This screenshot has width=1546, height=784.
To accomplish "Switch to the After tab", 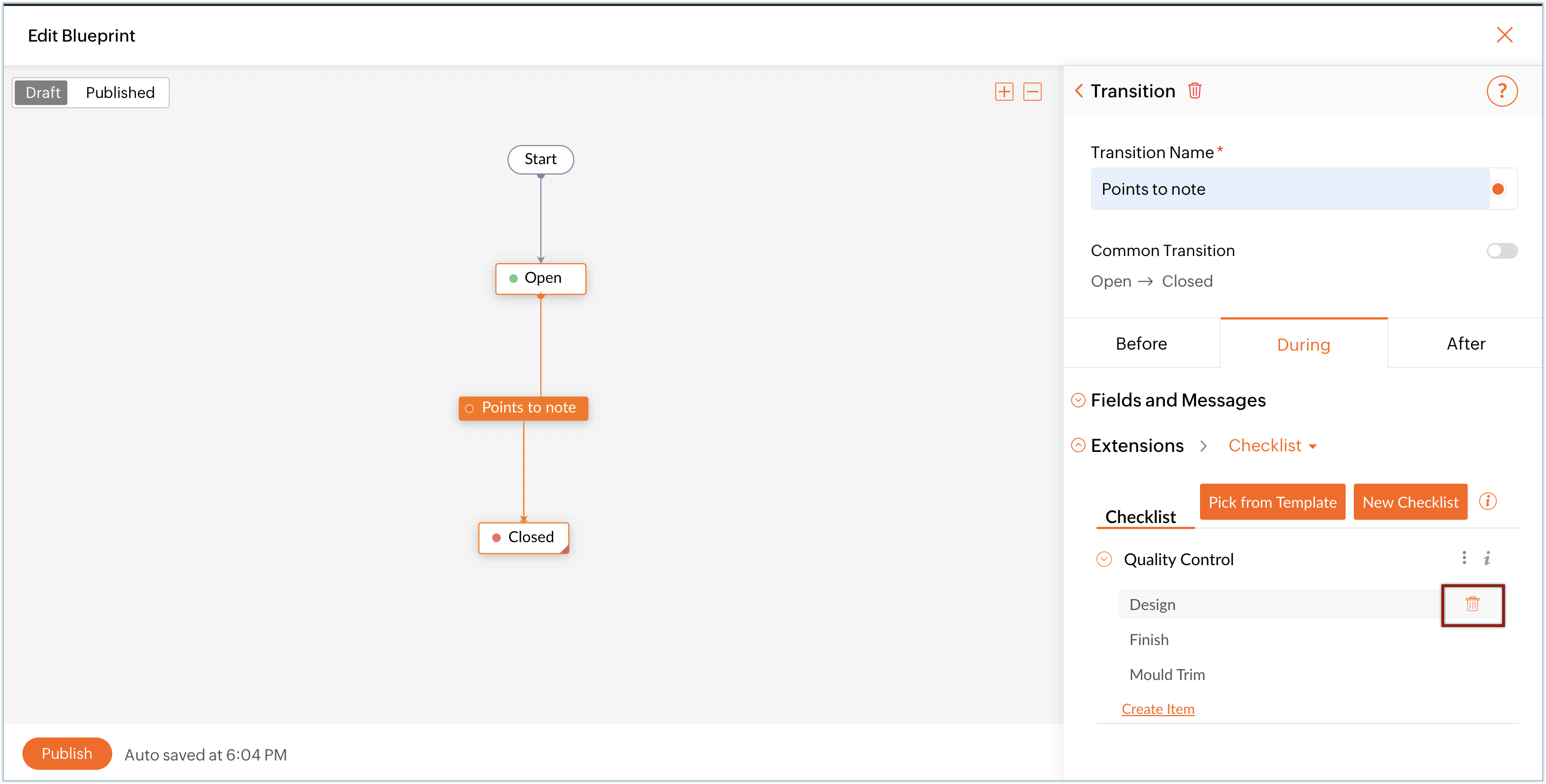I will [x=1465, y=344].
